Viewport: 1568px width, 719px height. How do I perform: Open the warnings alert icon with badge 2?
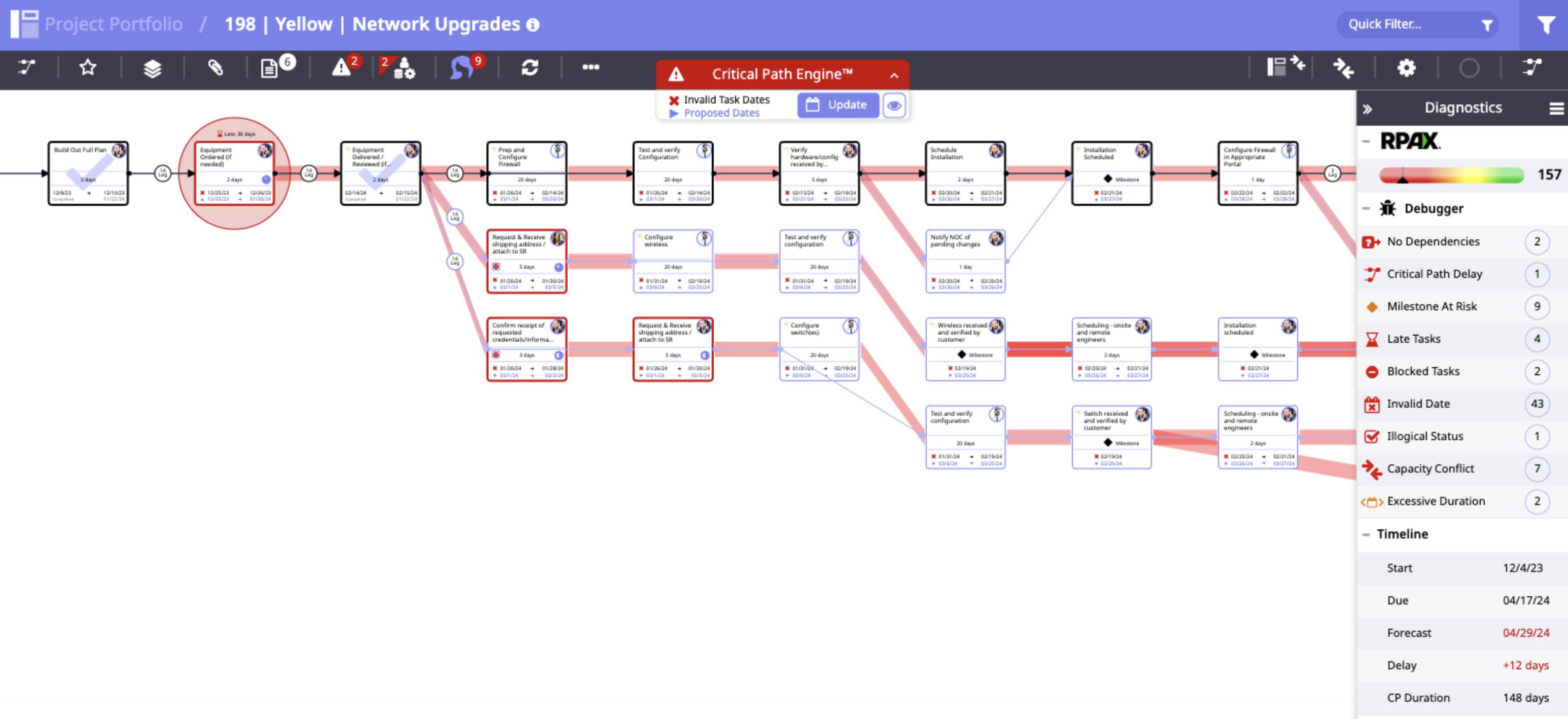(342, 69)
